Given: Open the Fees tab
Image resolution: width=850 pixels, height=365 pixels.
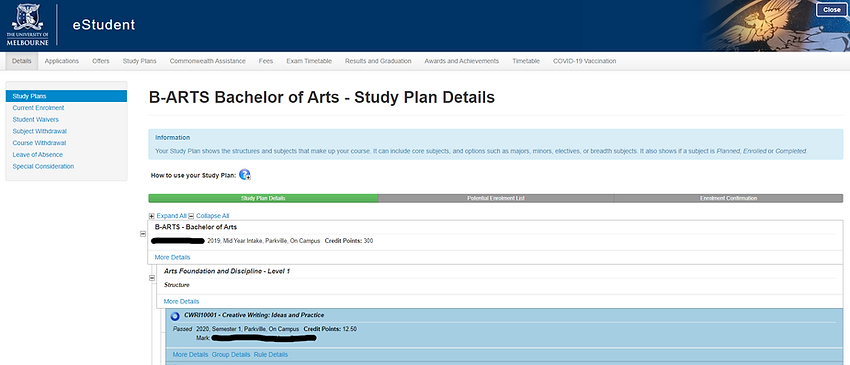Looking at the screenshot, I should (266, 61).
